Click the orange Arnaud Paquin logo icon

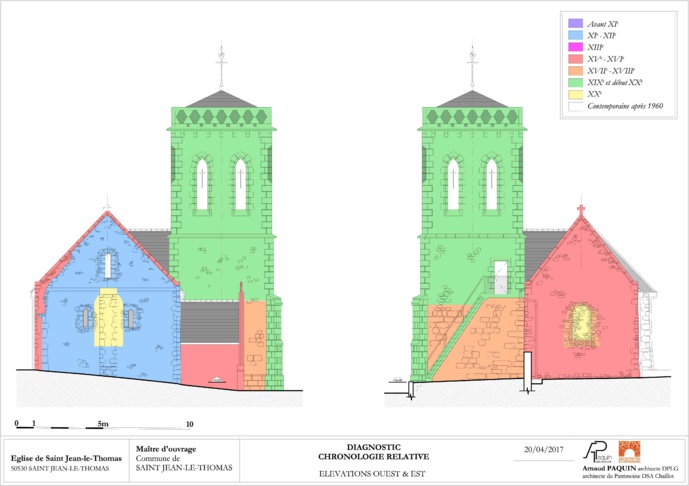coord(630,451)
